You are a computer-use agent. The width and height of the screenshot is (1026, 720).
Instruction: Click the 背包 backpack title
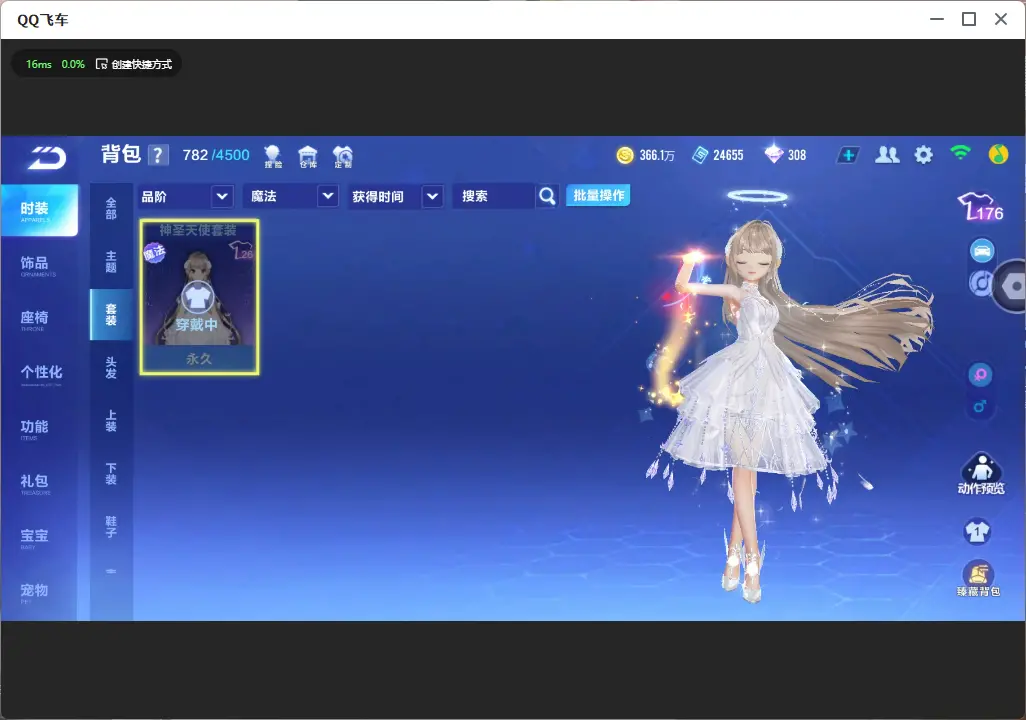pyautogui.click(x=121, y=154)
